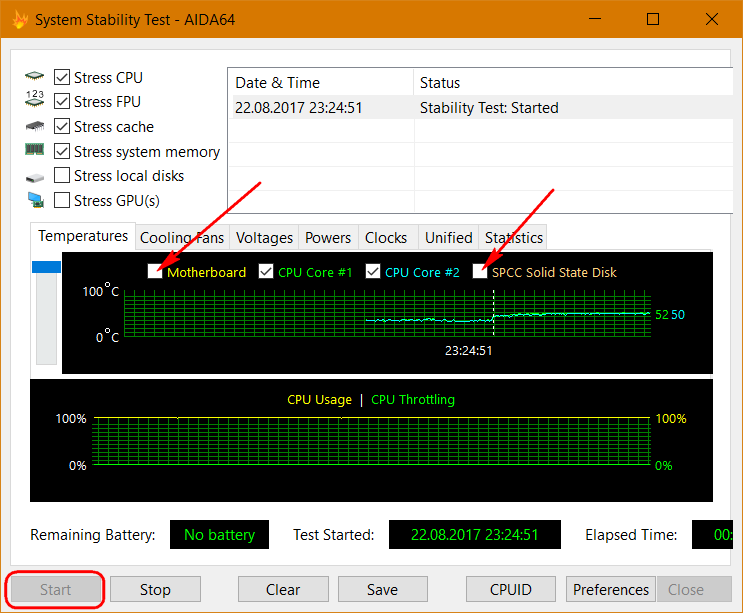Uncheck the CPU Core #2 checkbox
This screenshot has width=743, height=613.
point(373,271)
